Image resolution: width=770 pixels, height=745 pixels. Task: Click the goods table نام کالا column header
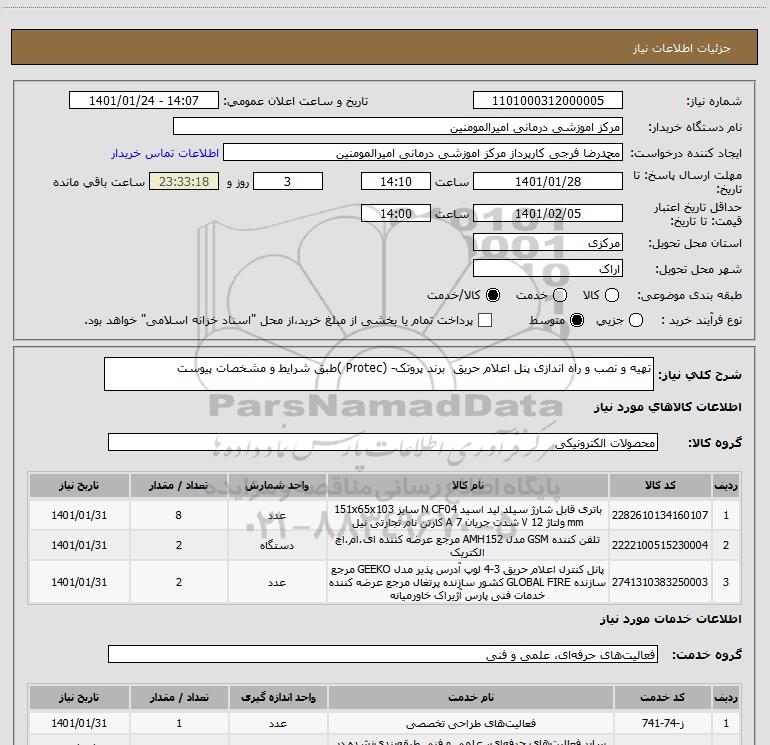point(468,486)
